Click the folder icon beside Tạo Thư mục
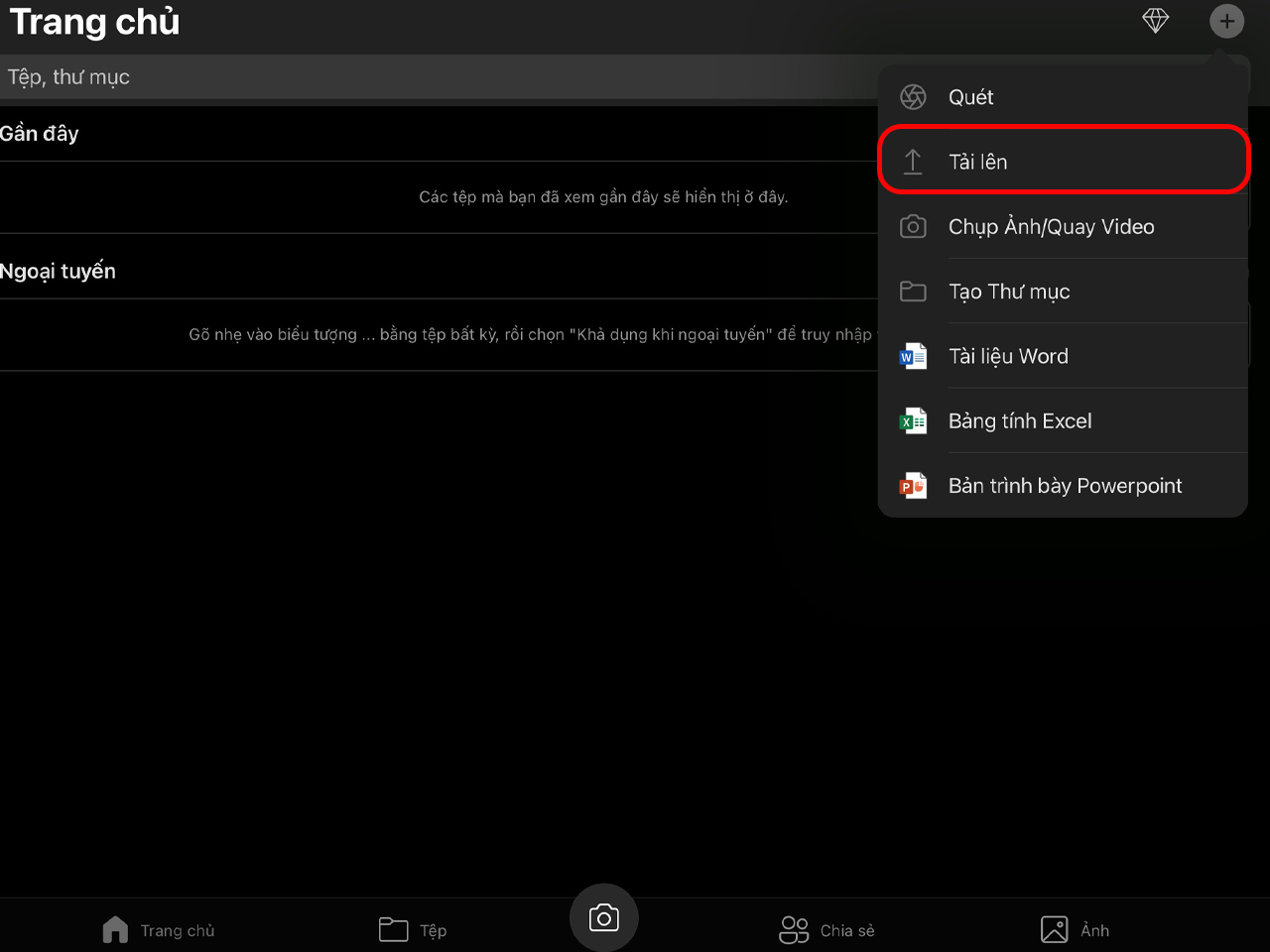This screenshot has width=1270, height=952. (x=913, y=292)
